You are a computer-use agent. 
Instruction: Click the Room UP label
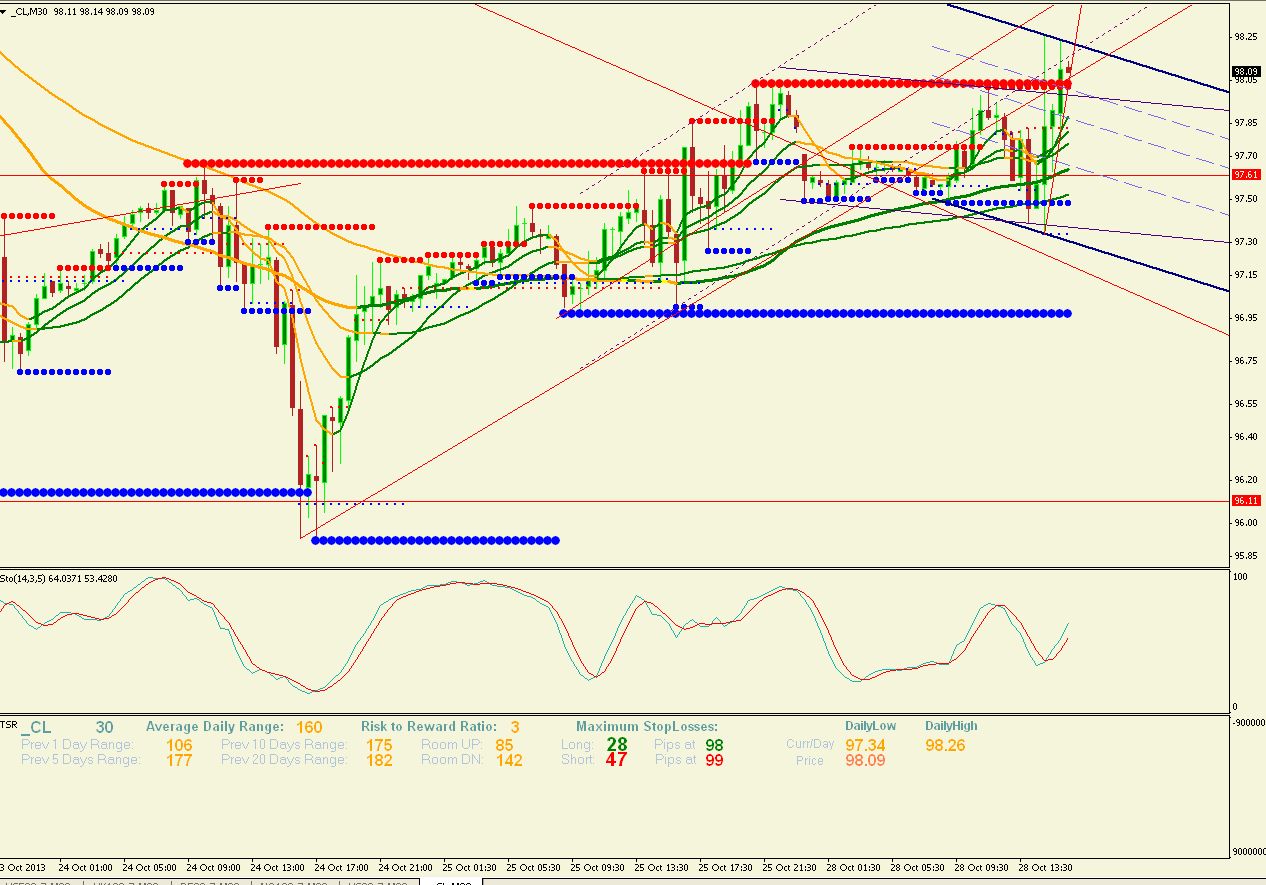coord(451,745)
